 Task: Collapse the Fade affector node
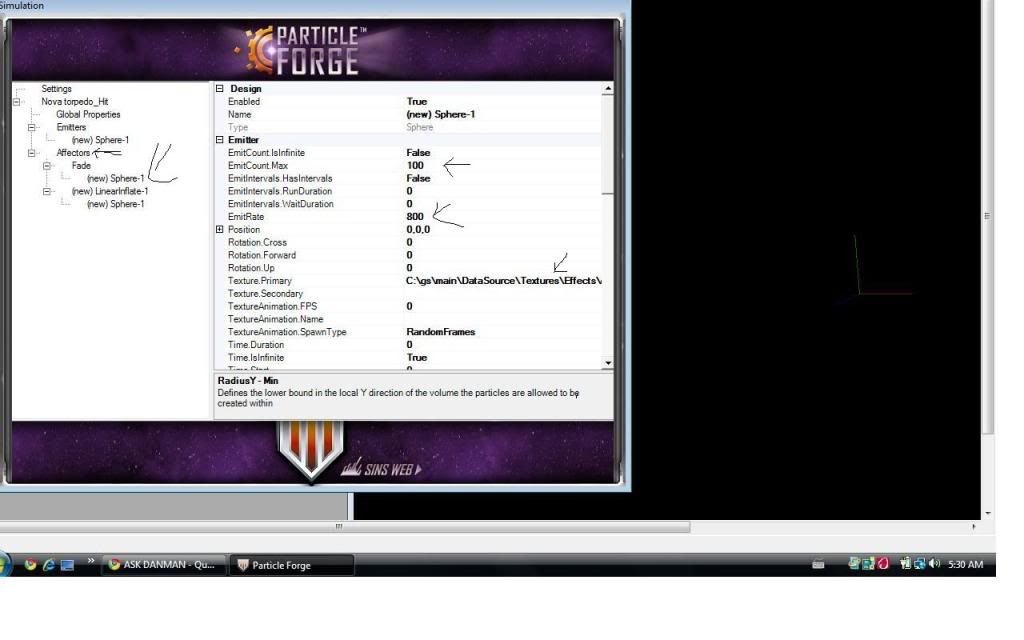47,166
